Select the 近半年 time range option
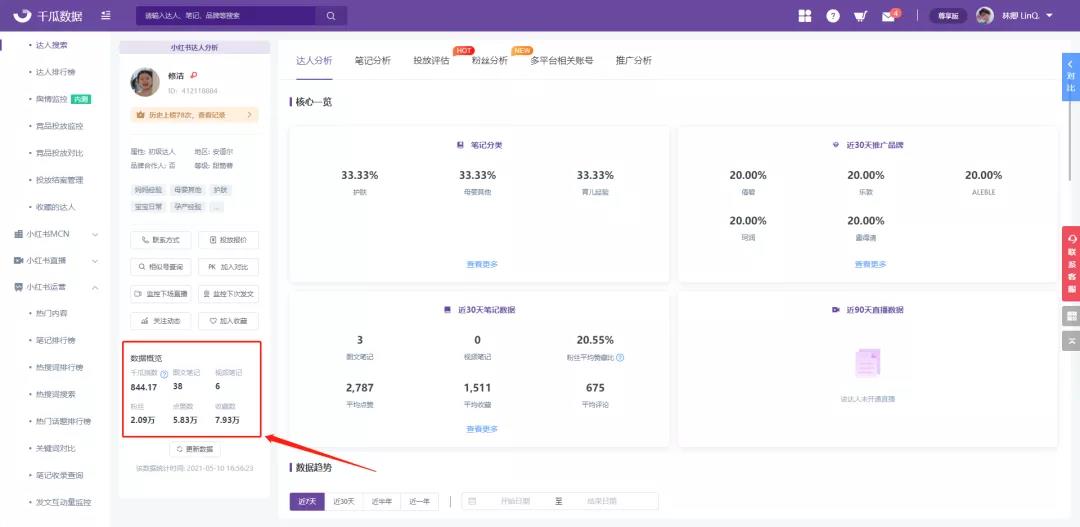1080x527 pixels. pos(382,501)
